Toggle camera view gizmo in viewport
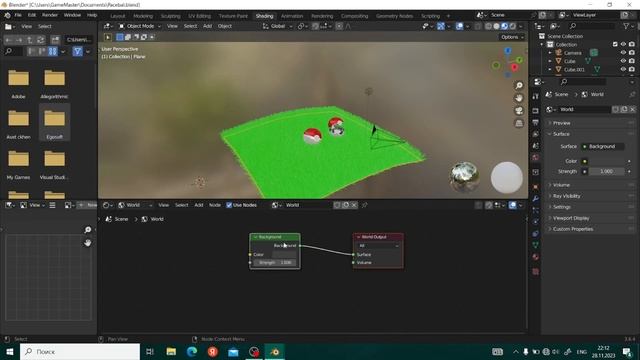 (519, 111)
